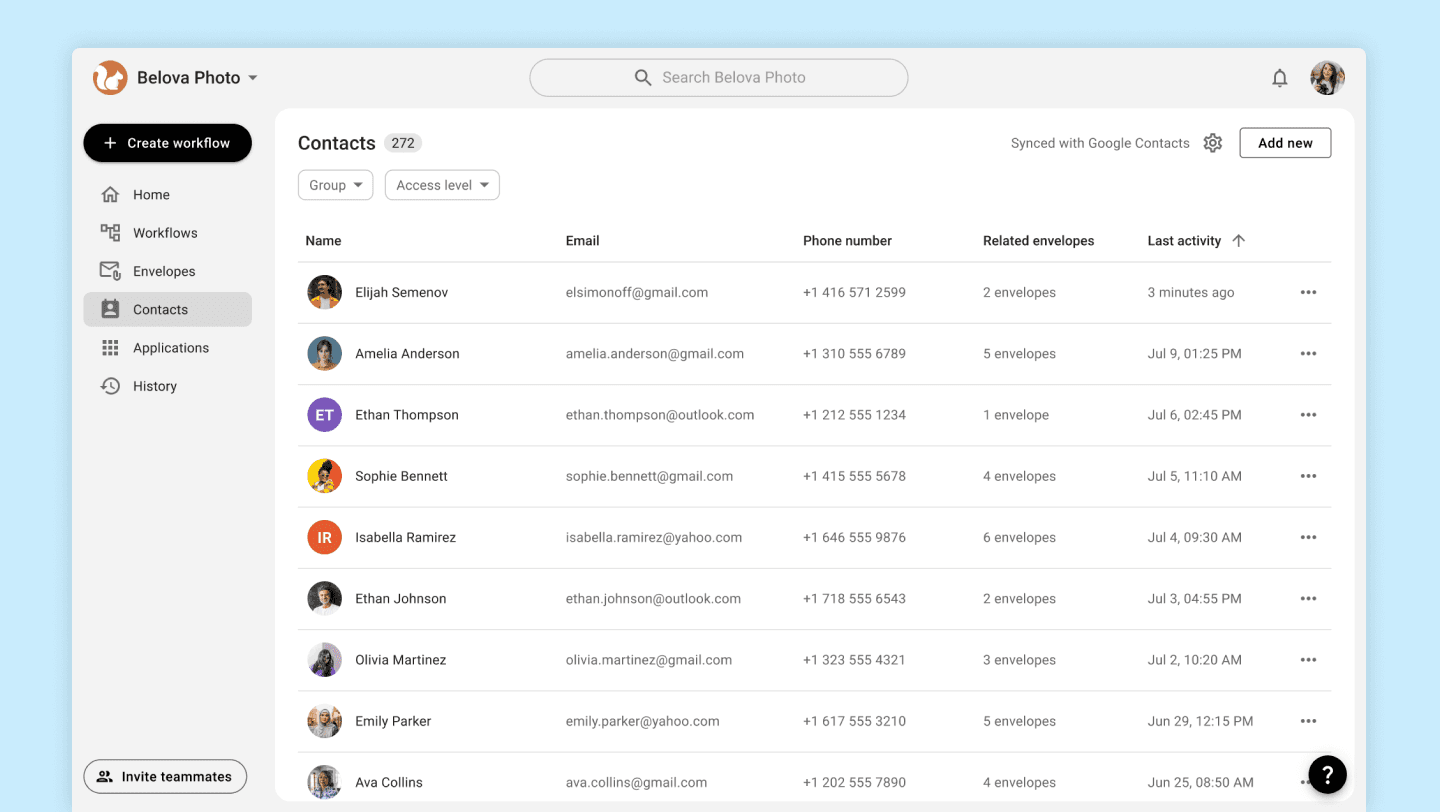Click the Email column header

(x=582, y=241)
